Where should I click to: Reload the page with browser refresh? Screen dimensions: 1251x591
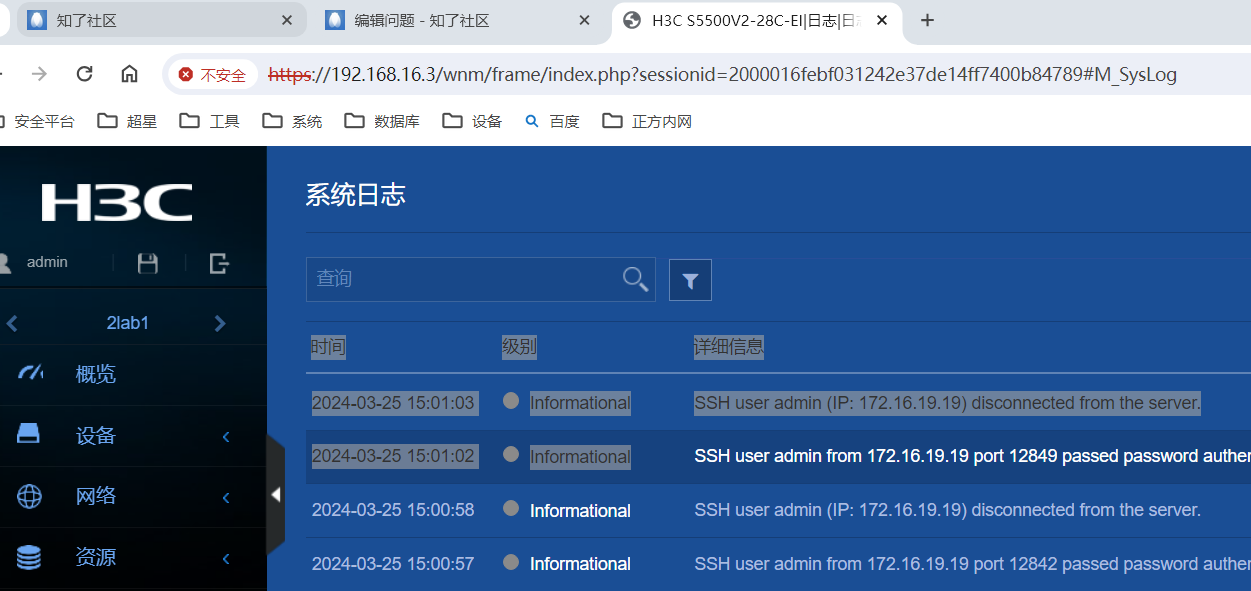85,74
